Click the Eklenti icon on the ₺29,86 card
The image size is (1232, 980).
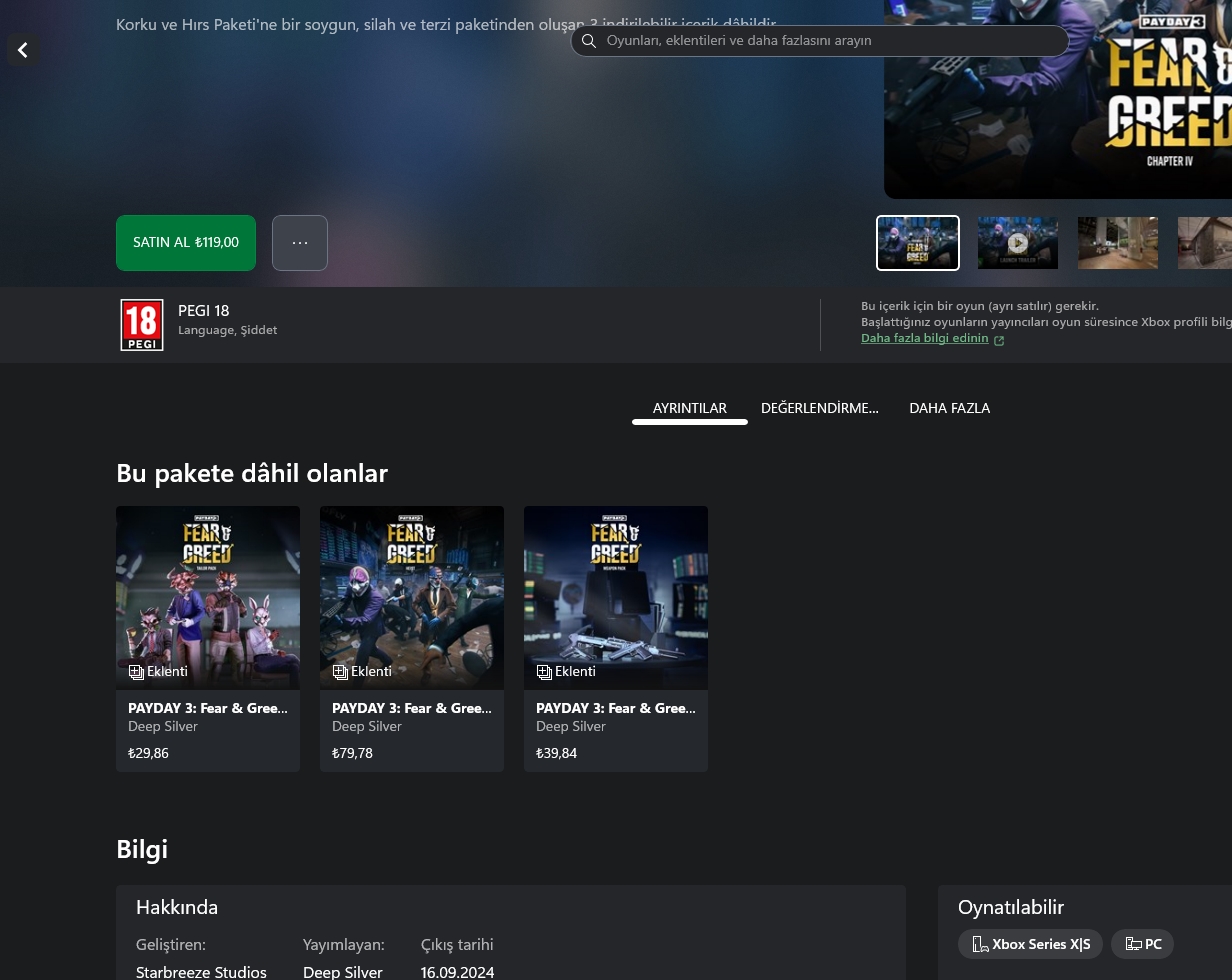136,672
